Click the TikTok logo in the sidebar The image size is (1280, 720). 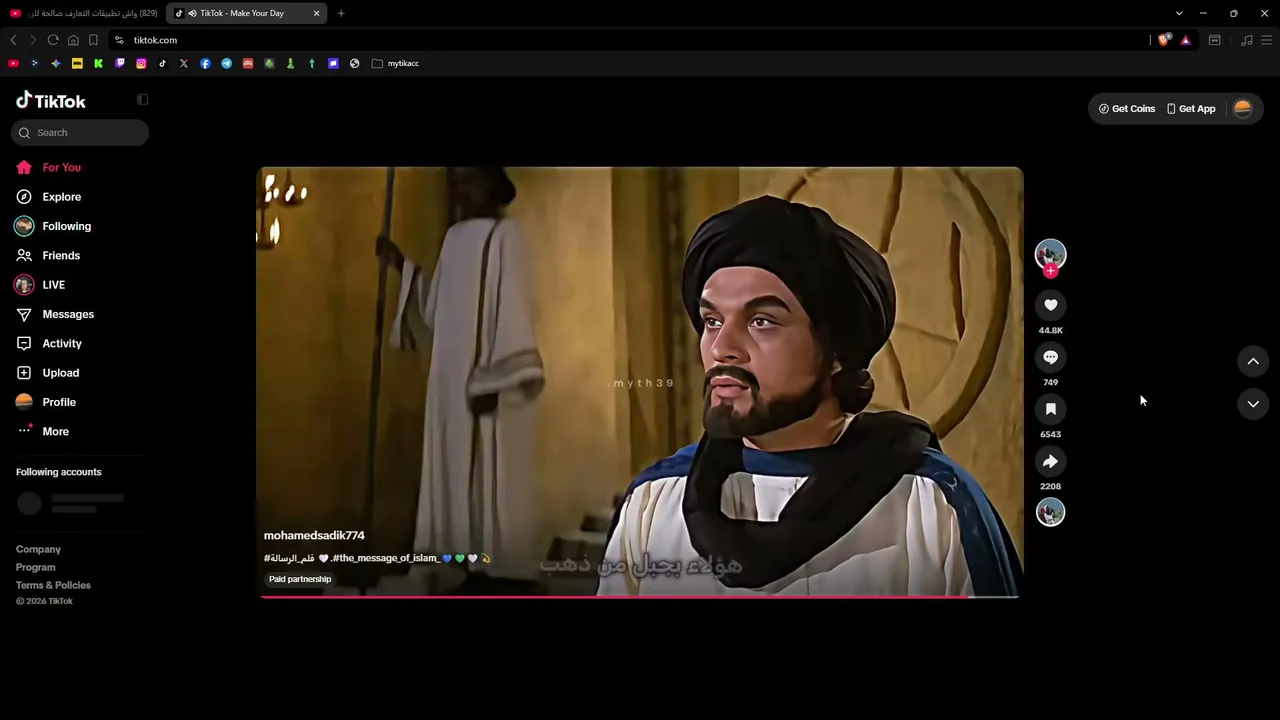[x=51, y=100]
